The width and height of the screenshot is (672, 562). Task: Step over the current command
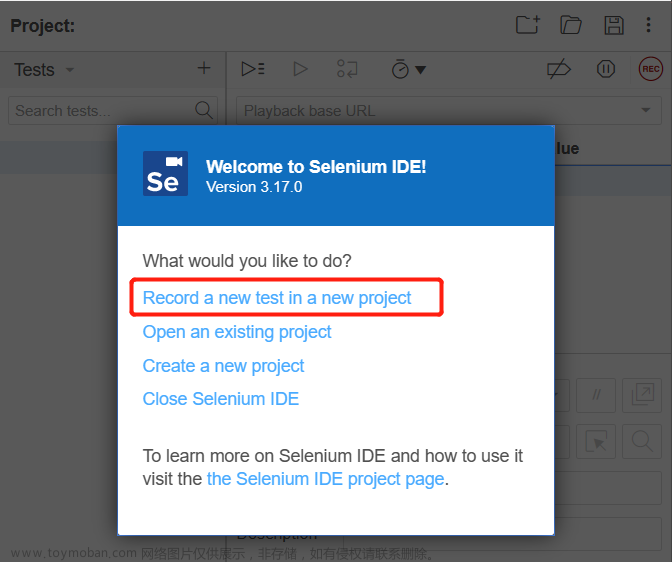[x=347, y=69]
